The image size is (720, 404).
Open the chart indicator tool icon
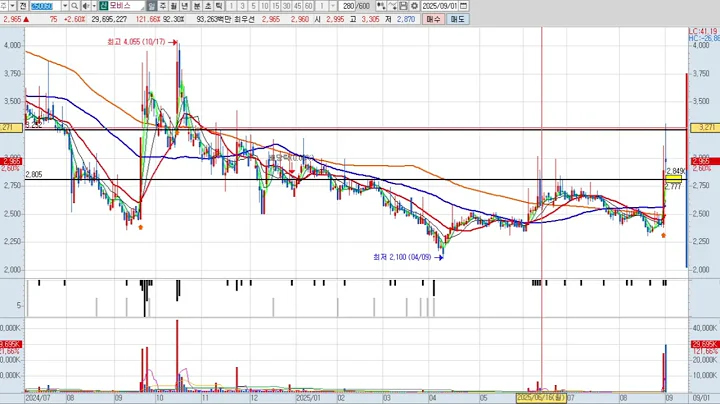click(381, 6)
